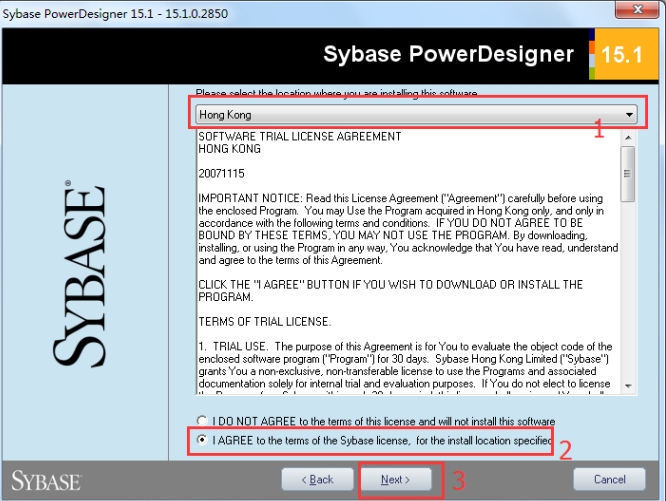Screen dimensions: 666x501
Task: Close the installer window
Action: (x=637, y=9)
